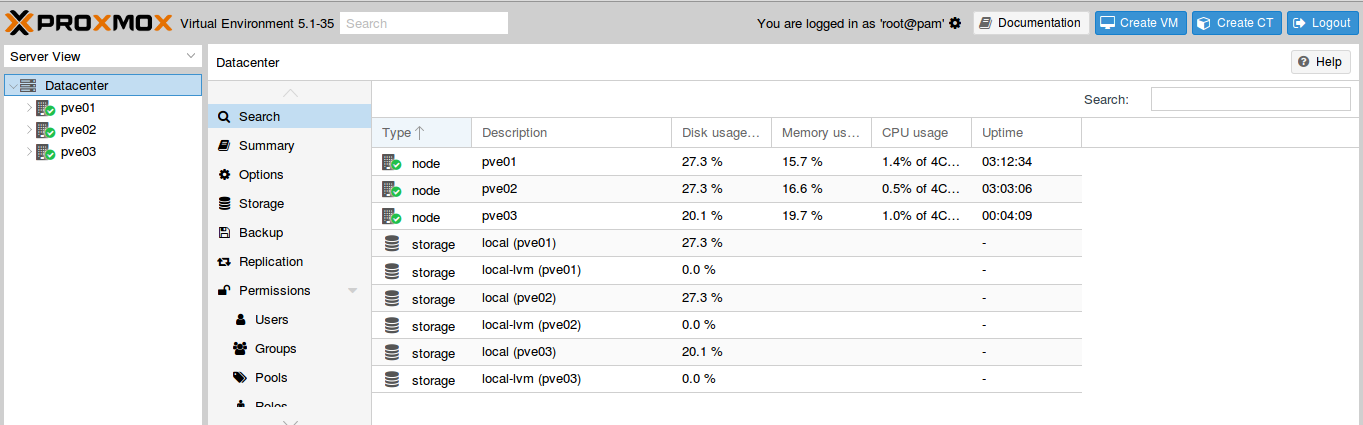Click the Summary book icon
Screen dimensions: 1363x425
coord(224,146)
